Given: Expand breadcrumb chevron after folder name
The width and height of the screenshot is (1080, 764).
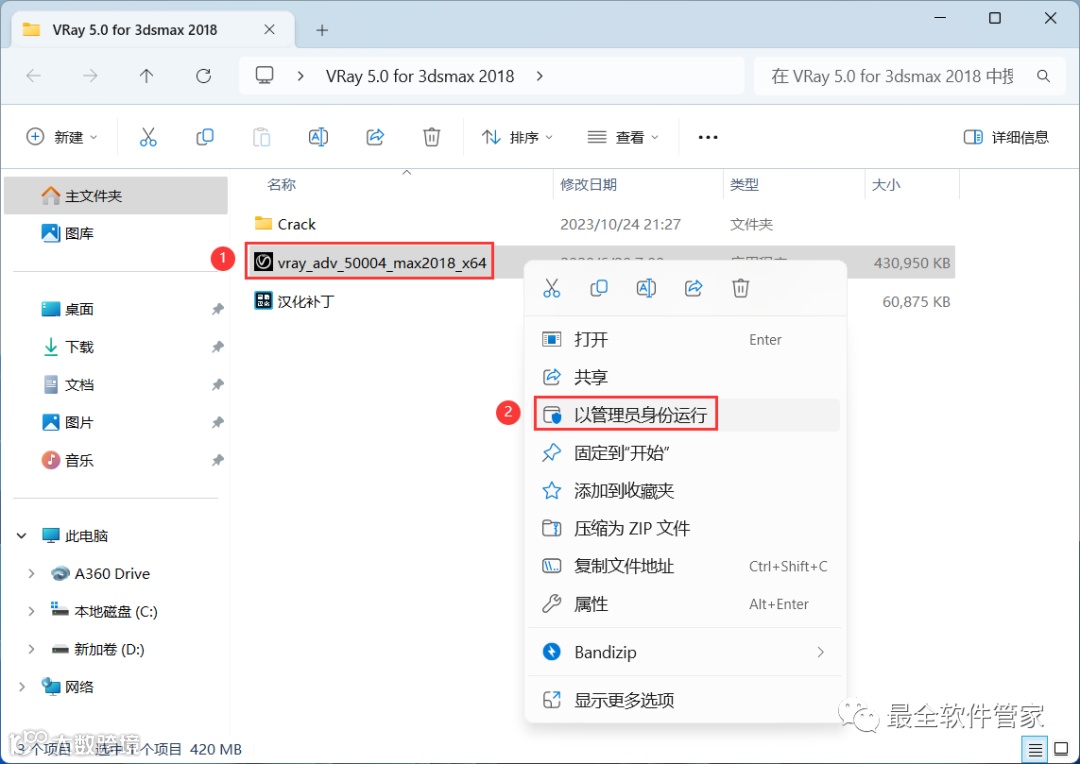Looking at the screenshot, I should pyautogui.click(x=539, y=76).
